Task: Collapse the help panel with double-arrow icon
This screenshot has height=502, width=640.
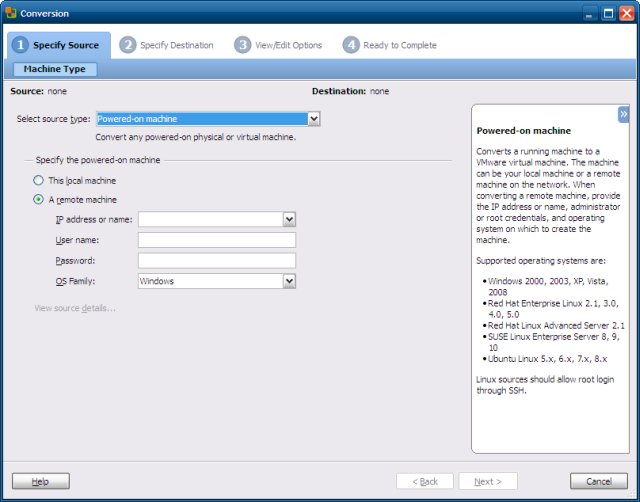Action: coord(623,114)
